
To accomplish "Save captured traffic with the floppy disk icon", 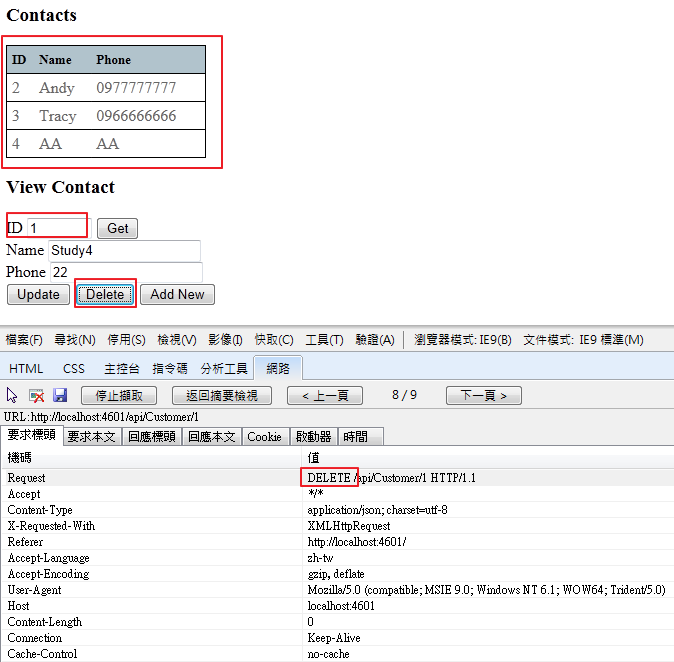I will click(x=60, y=395).
